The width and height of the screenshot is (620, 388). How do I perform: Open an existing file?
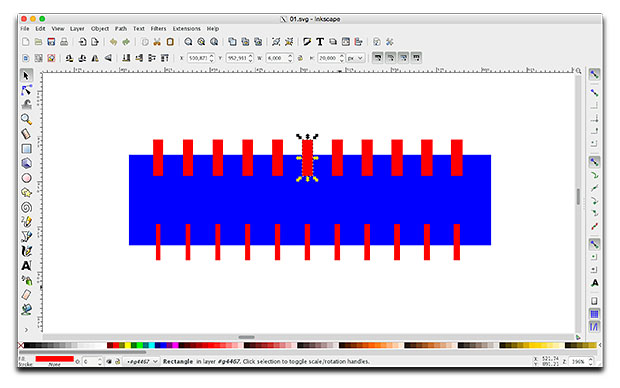point(38,42)
